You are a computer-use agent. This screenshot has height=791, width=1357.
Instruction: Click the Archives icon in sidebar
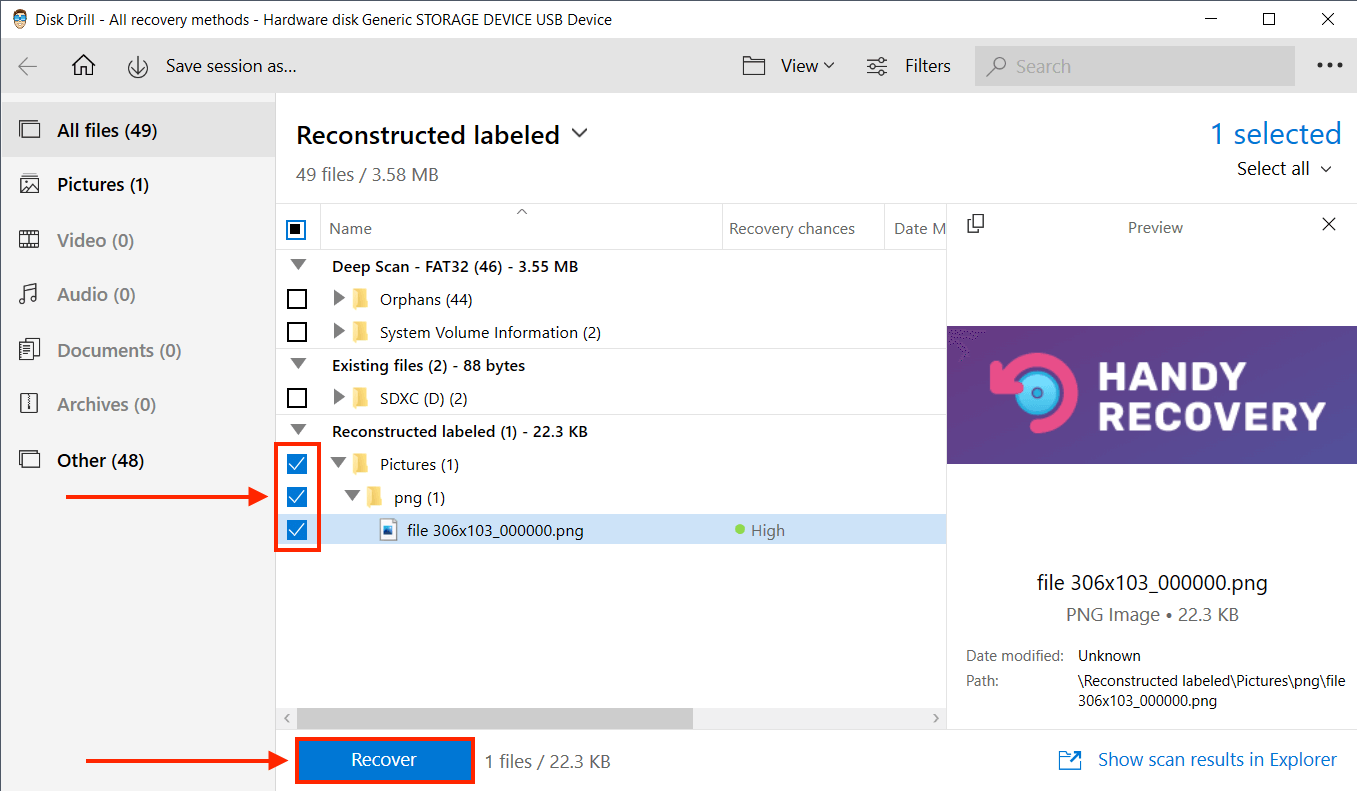pos(30,404)
